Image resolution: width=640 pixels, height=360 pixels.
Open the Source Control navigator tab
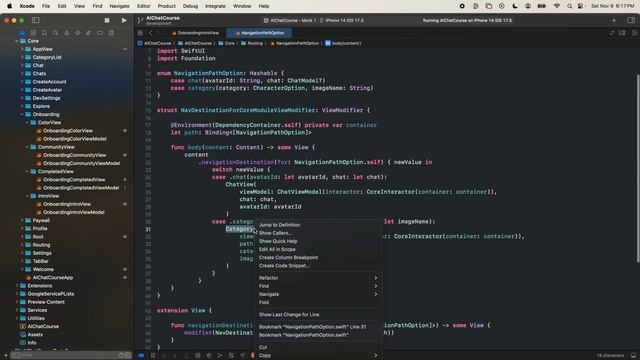click(33, 33)
